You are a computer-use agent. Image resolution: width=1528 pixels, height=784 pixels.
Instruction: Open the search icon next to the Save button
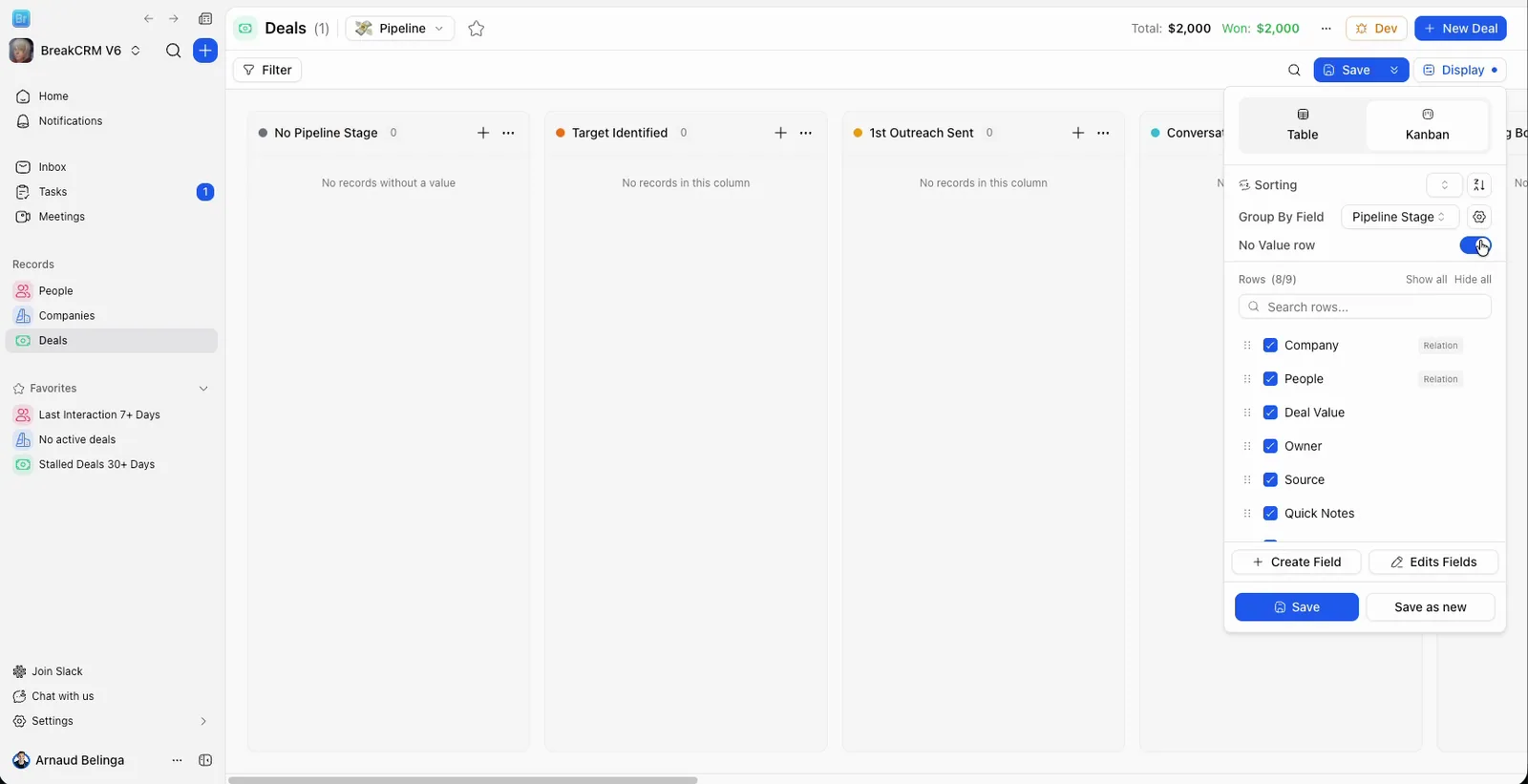click(1294, 70)
